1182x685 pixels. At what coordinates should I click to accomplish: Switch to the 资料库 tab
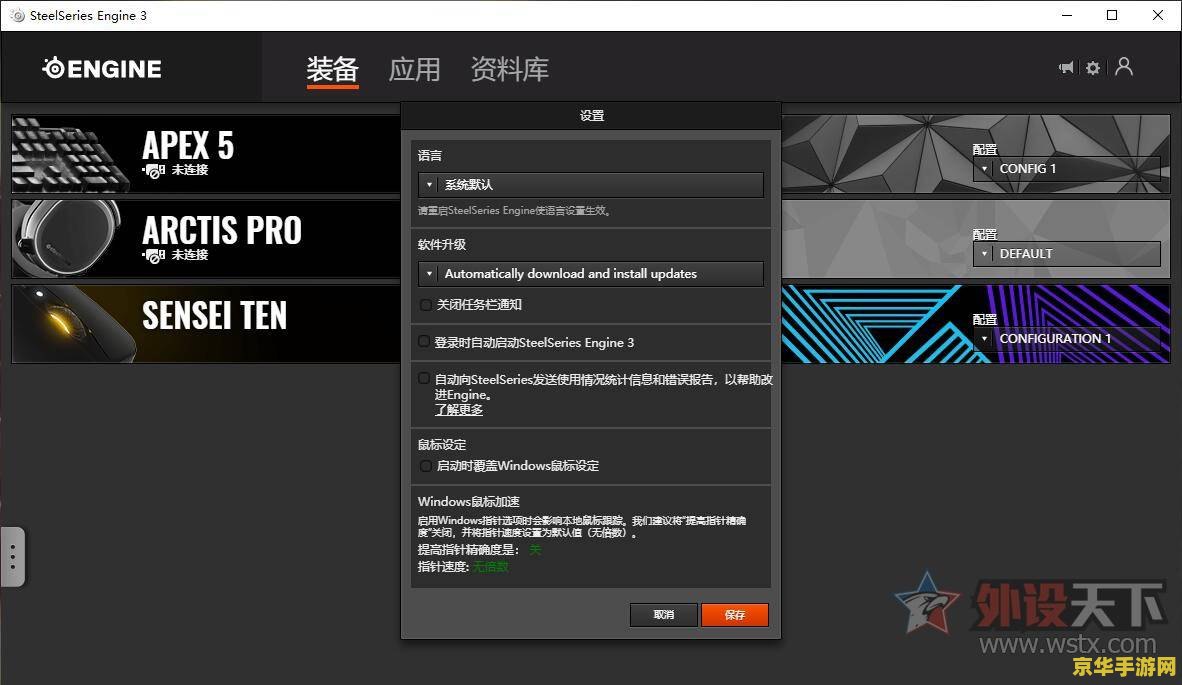[x=510, y=69]
